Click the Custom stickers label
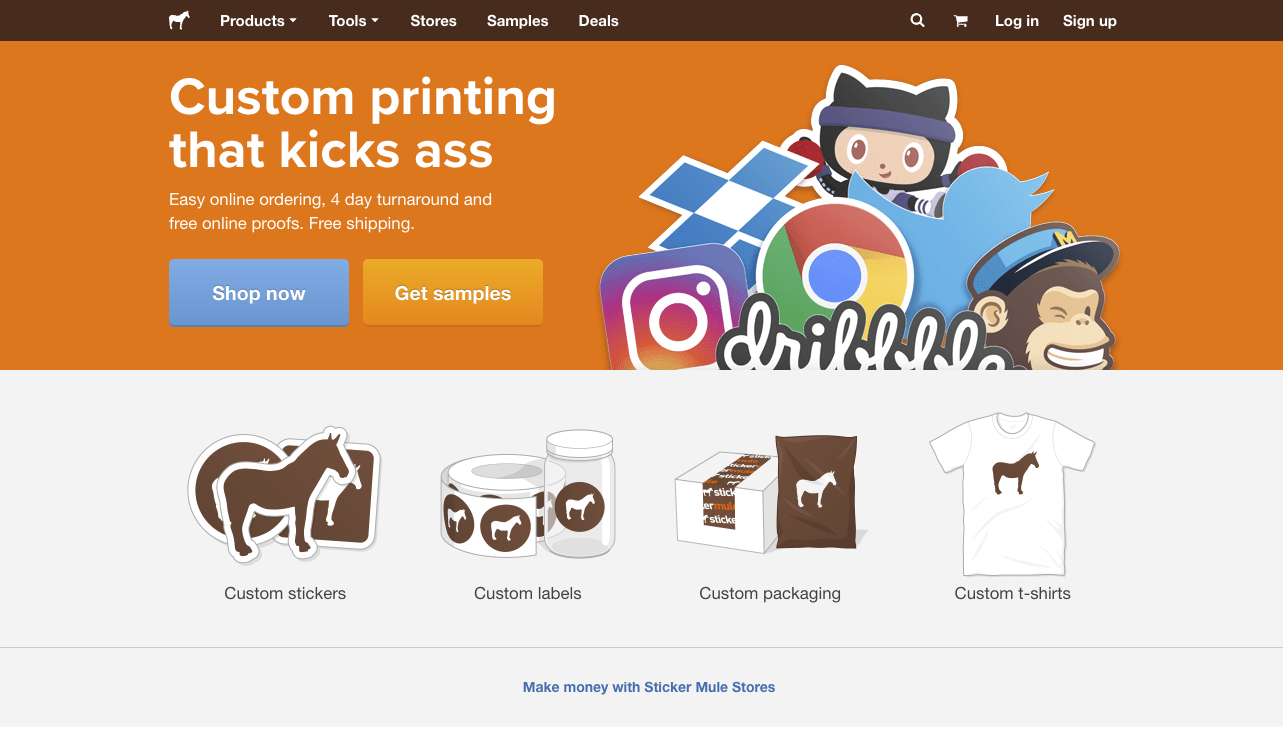Image resolution: width=1283 pixels, height=732 pixels. click(x=285, y=593)
